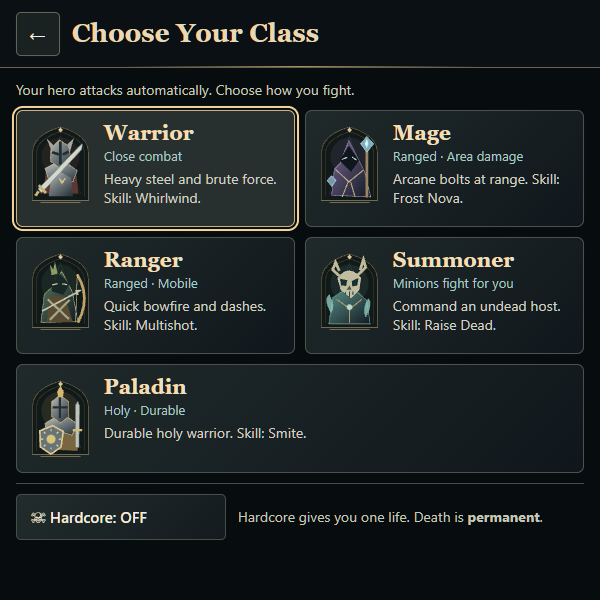Click the Summoner antlered skull portrait

pyautogui.click(x=349, y=292)
